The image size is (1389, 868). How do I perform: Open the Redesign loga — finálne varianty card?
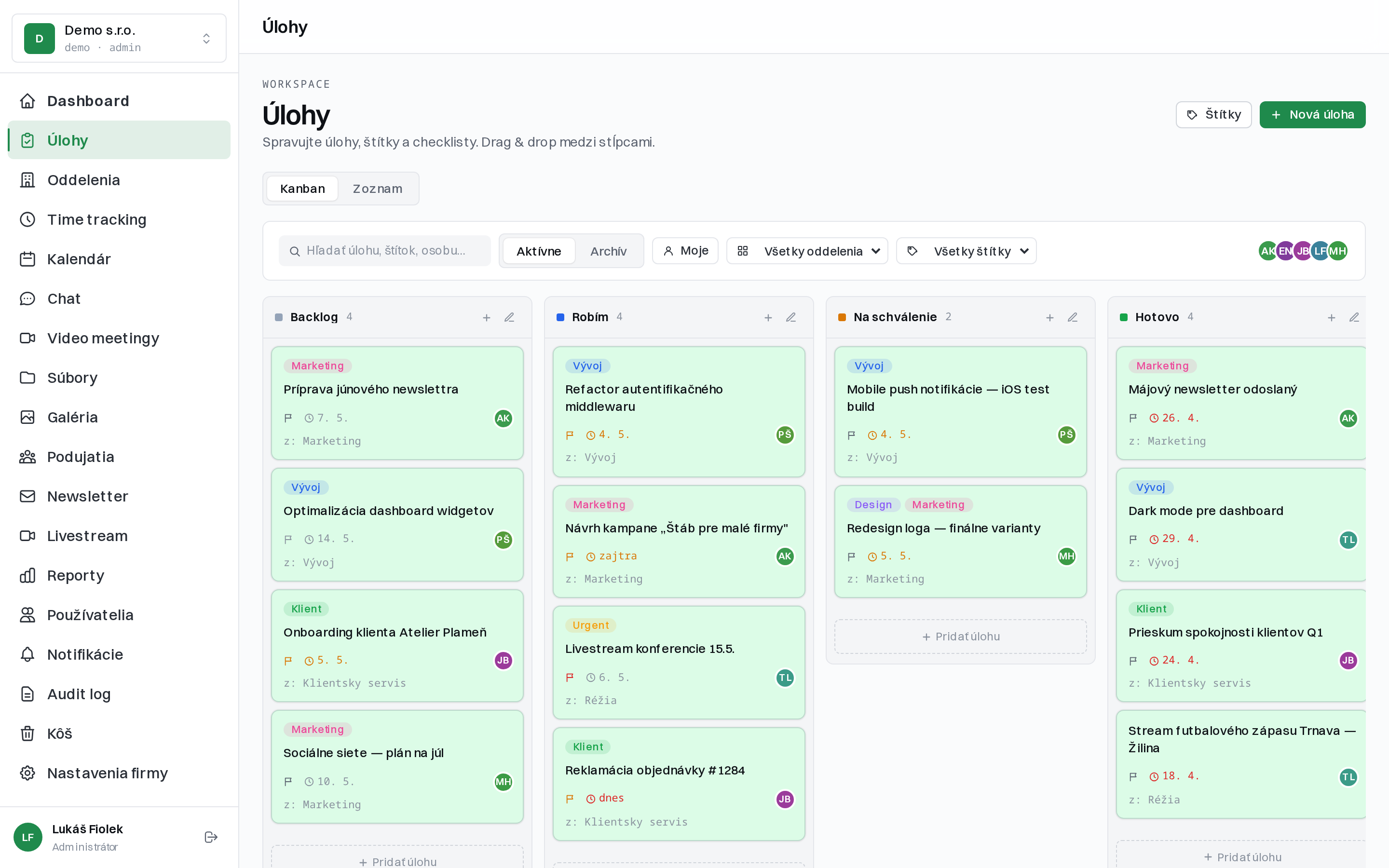[960, 542]
